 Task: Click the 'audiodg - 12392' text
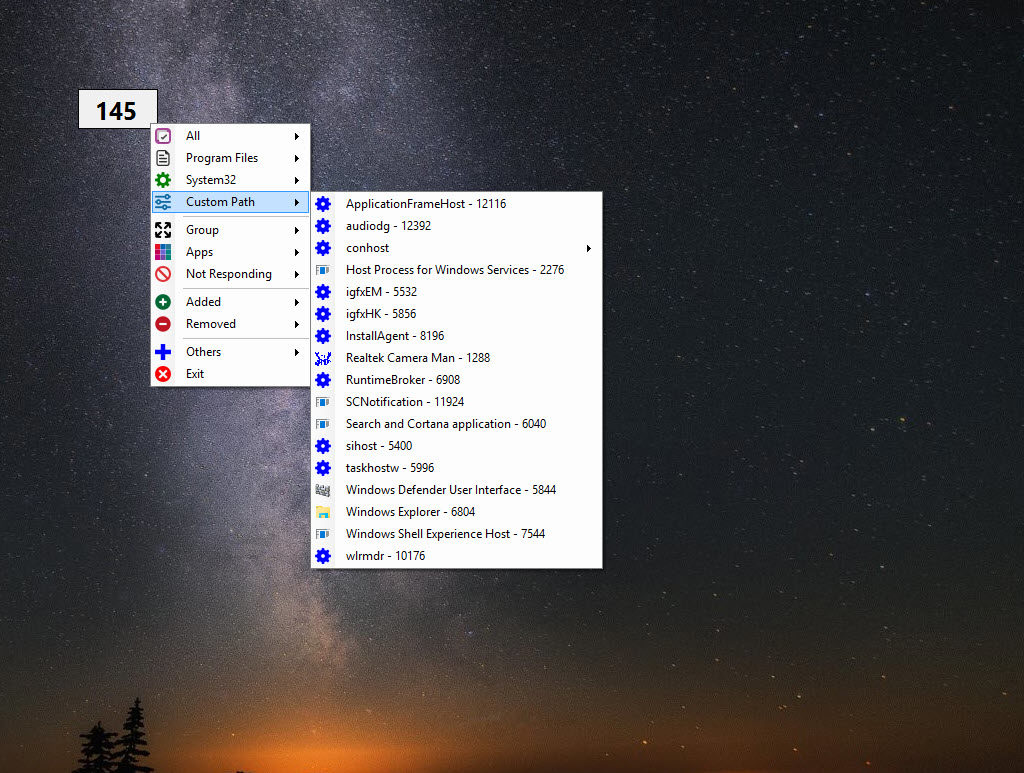(x=389, y=226)
